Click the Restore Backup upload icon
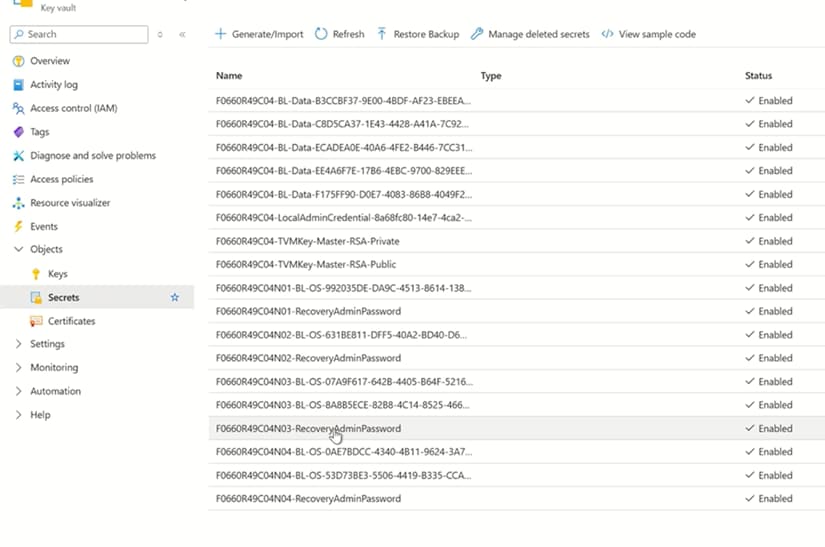The image size is (825, 547). (x=382, y=34)
